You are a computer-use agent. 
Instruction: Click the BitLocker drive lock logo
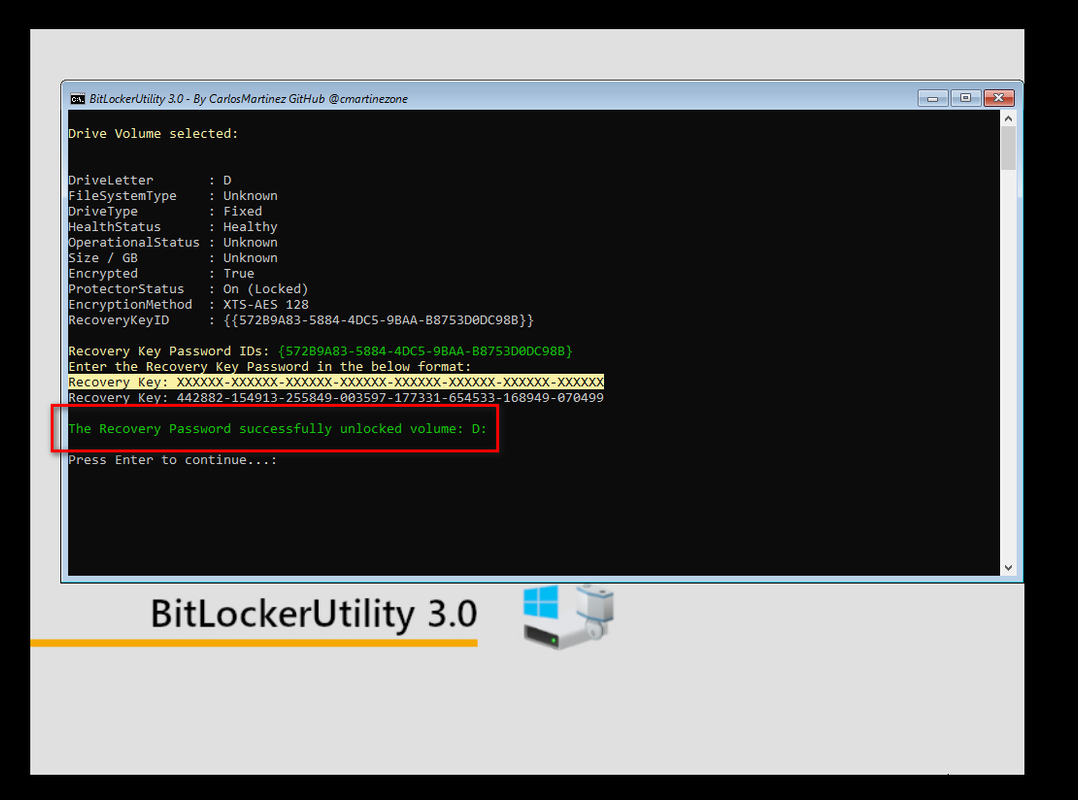pyautogui.click(x=568, y=616)
